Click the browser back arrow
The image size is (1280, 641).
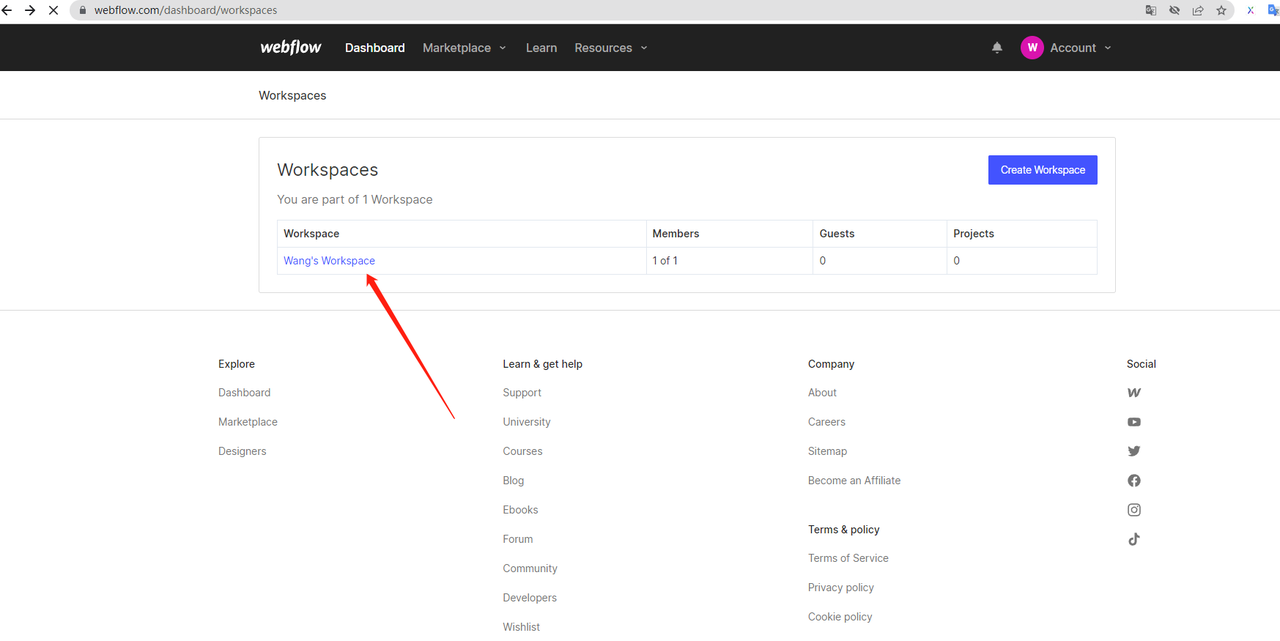pos(8,10)
